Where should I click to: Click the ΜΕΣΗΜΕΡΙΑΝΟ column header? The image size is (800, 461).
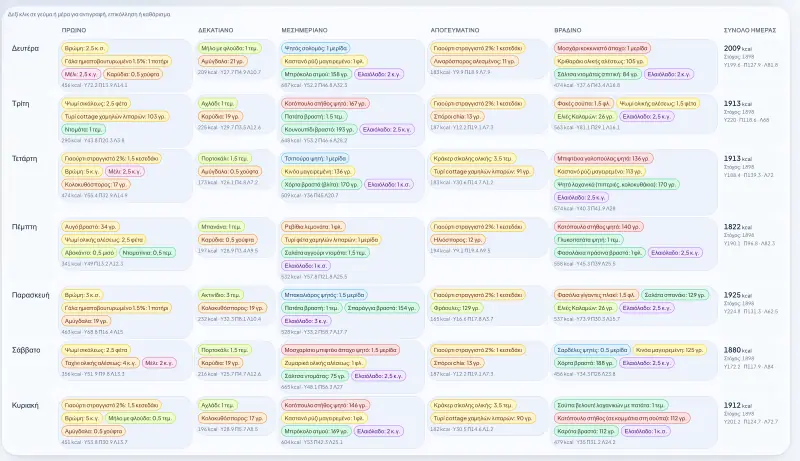tap(305, 30)
